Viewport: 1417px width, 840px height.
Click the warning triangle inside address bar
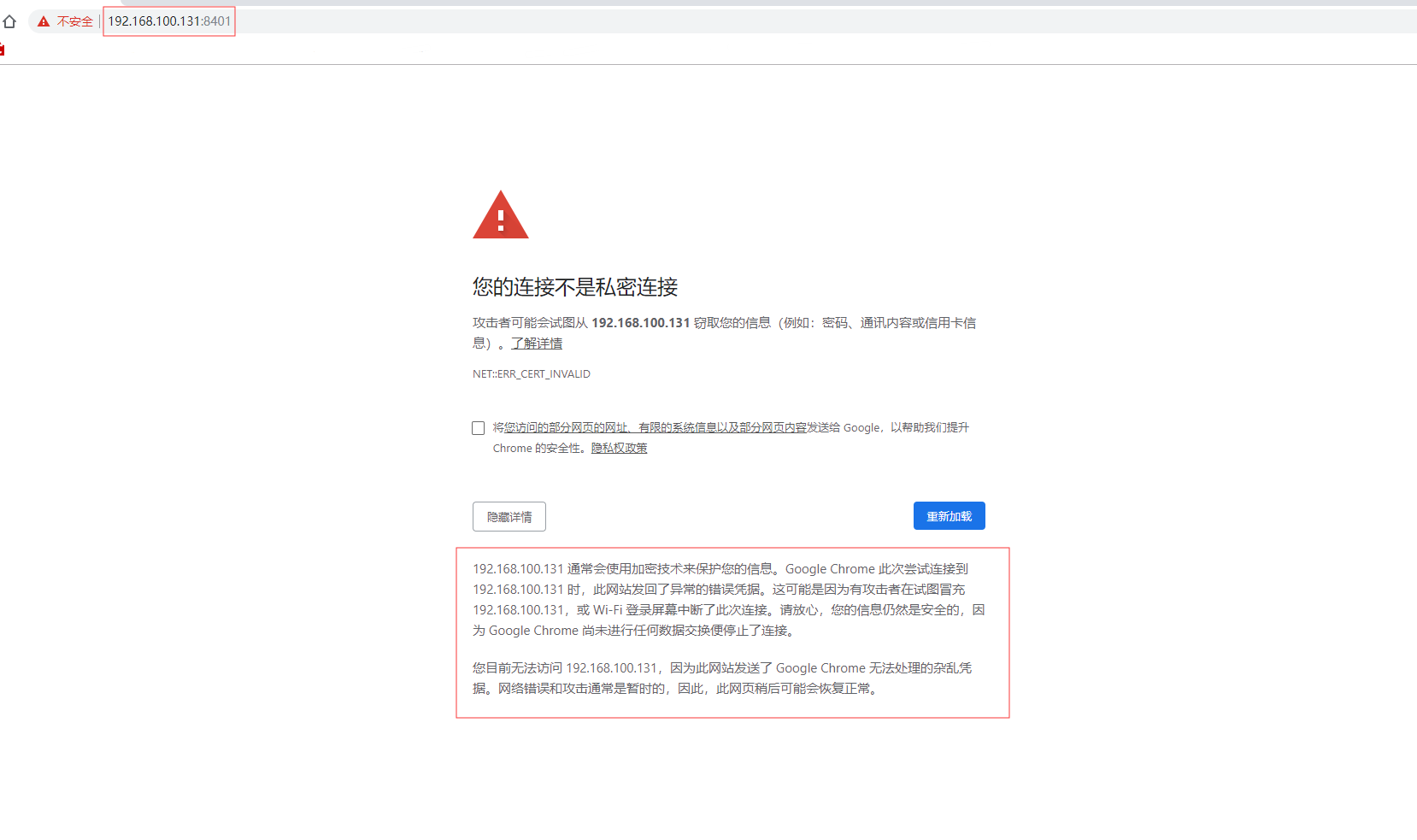point(43,21)
